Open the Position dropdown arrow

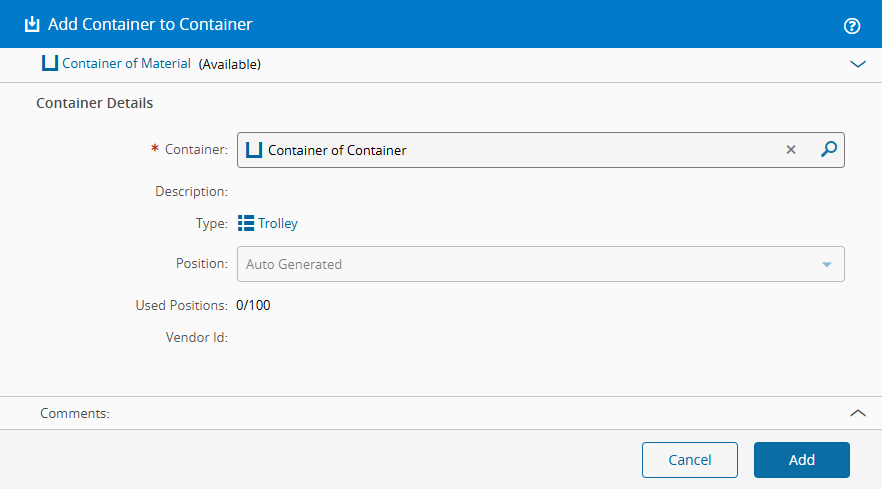(x=827, y=265)
